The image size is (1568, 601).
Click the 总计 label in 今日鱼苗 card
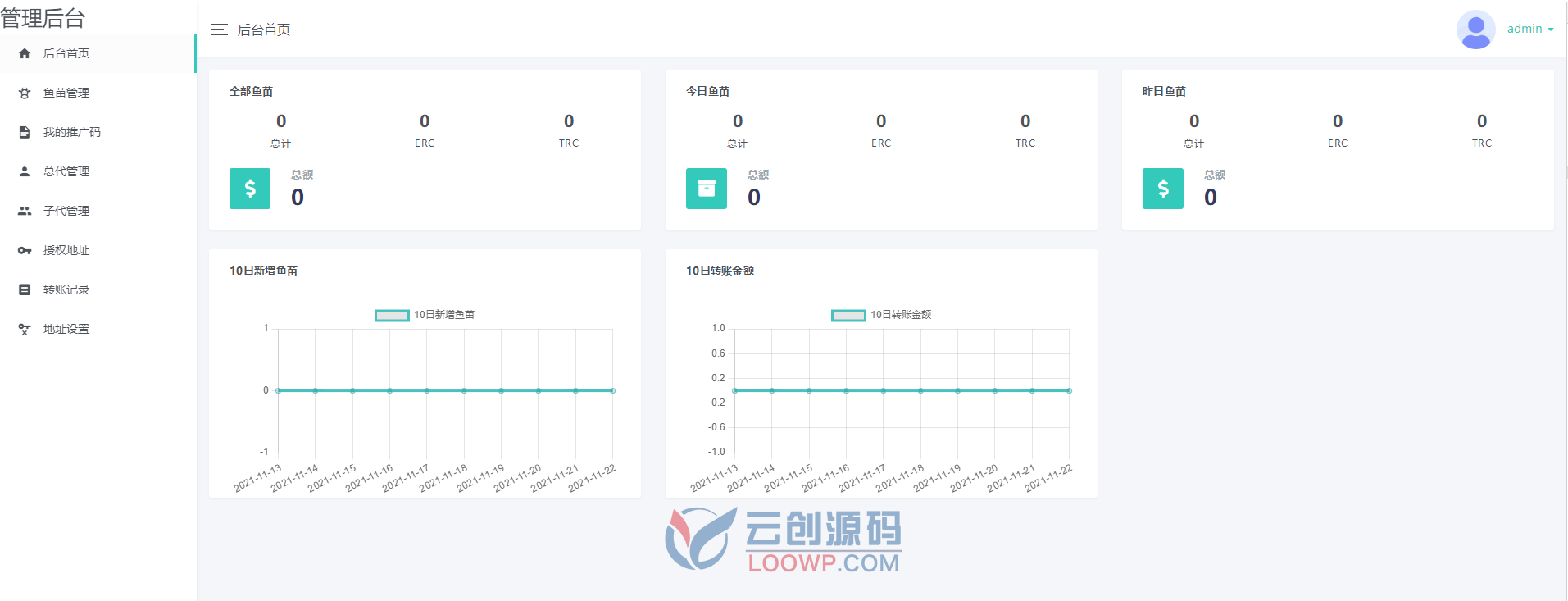[x=738, y=143]
